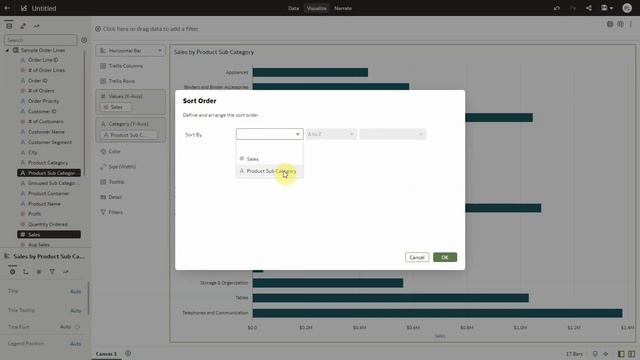Screen dimensions: 640x360
Task: Select the Product Container column
Action: coord(48,193)
